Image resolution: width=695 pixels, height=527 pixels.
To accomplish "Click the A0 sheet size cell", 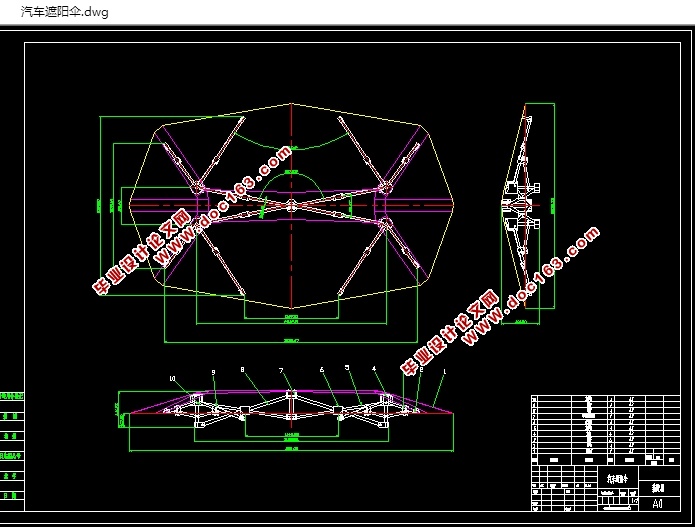I will pos(658,503).
